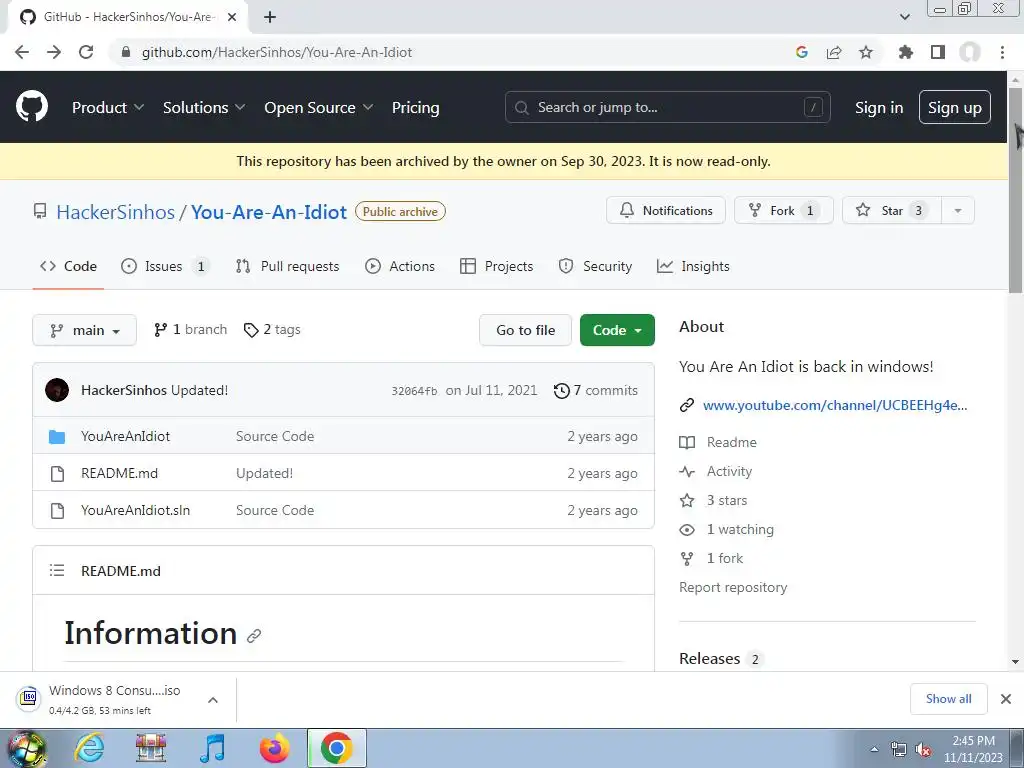The height and width of the screenshot is (768, 1024).
Task: Open the main branch selector dropdown
Action: 84,330
